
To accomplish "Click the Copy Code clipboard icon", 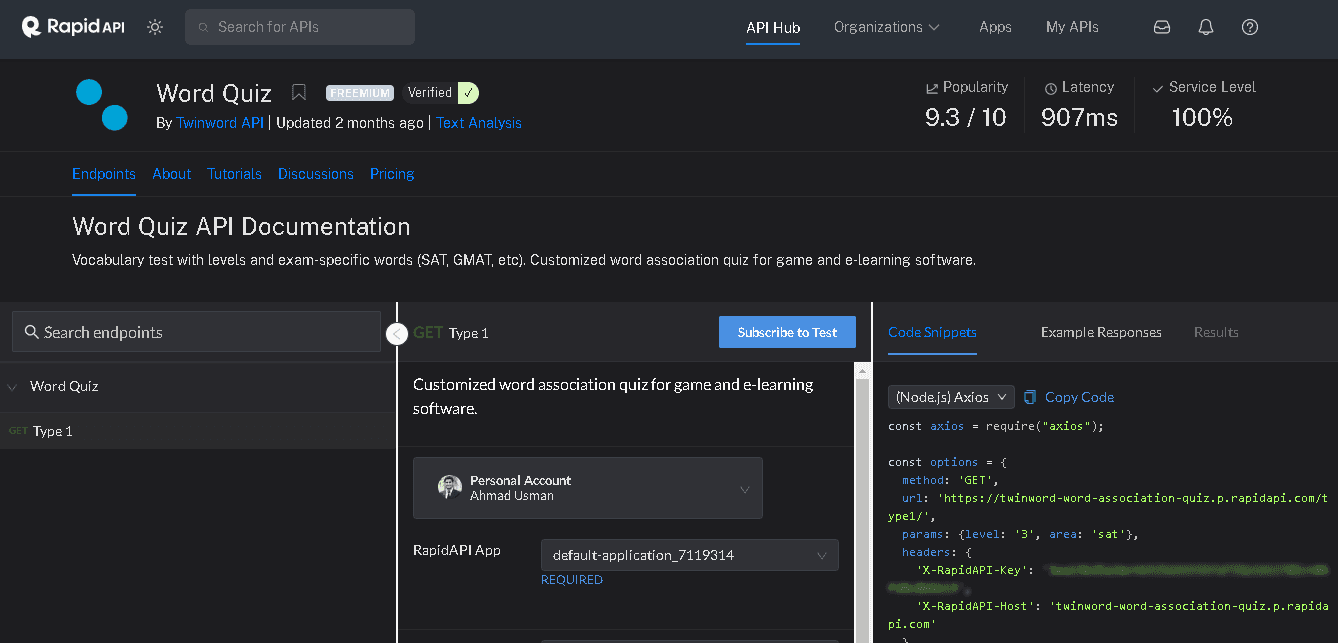I will coord(1030,397).
